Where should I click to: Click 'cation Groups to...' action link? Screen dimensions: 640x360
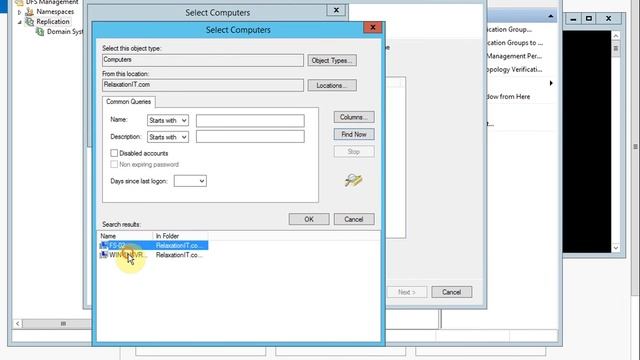pos(514,42)
